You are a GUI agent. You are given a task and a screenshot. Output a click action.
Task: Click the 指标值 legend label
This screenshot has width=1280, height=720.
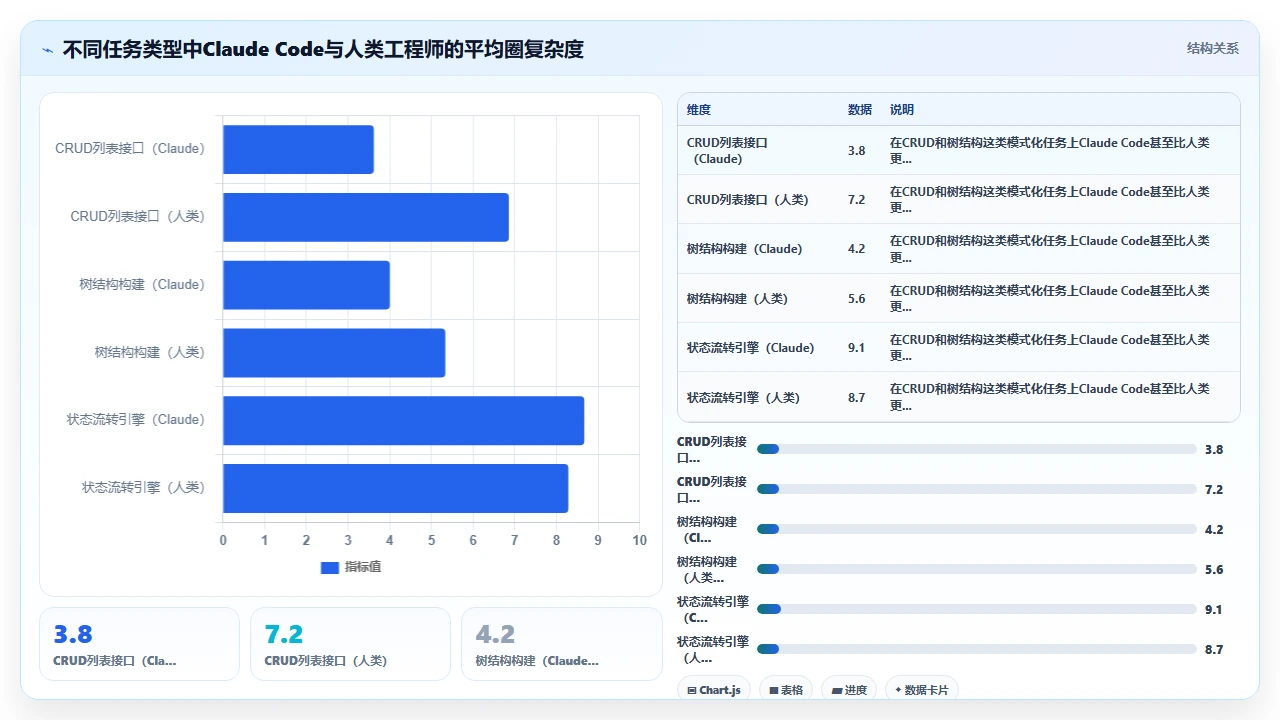[x=363, y=567]
